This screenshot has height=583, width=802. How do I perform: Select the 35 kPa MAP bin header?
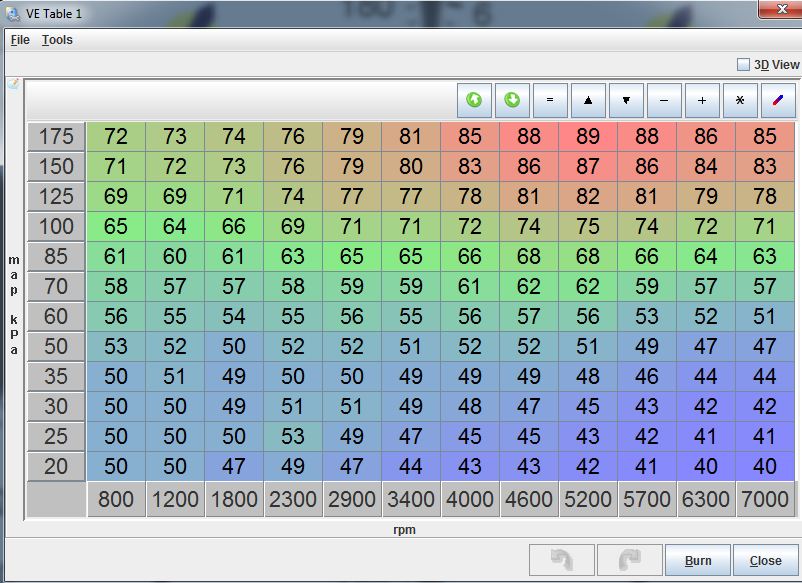pos(56,376)
